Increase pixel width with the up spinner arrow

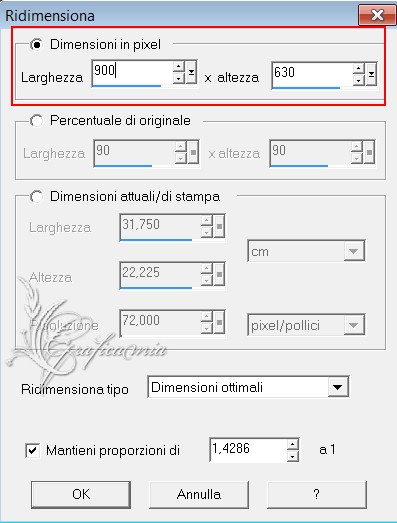[178, 66]
